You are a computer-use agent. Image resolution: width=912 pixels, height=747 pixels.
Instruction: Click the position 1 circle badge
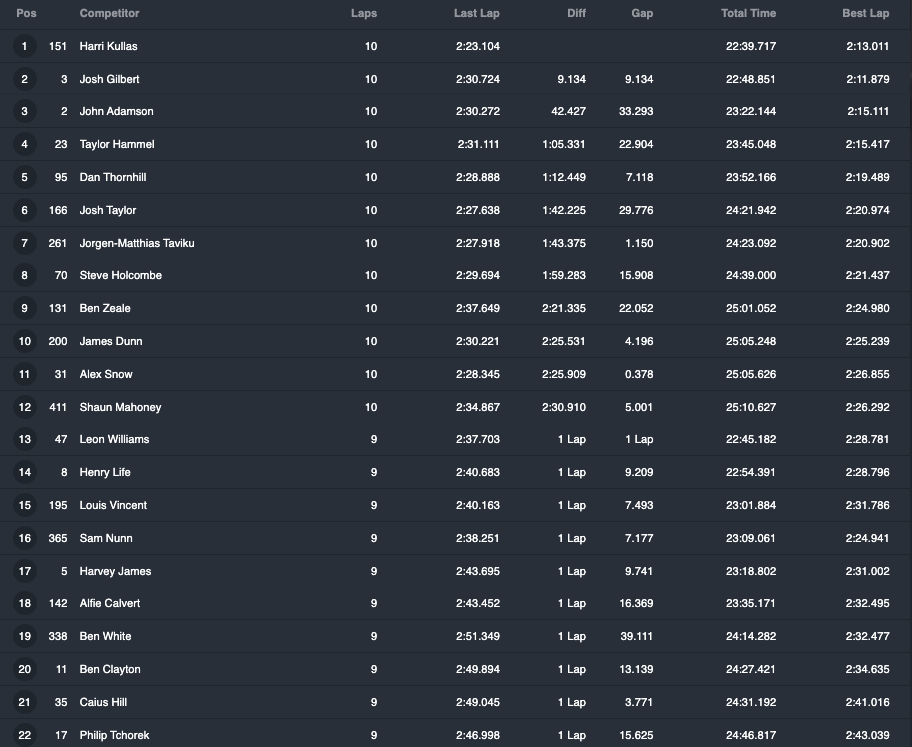tap(24, 46)
